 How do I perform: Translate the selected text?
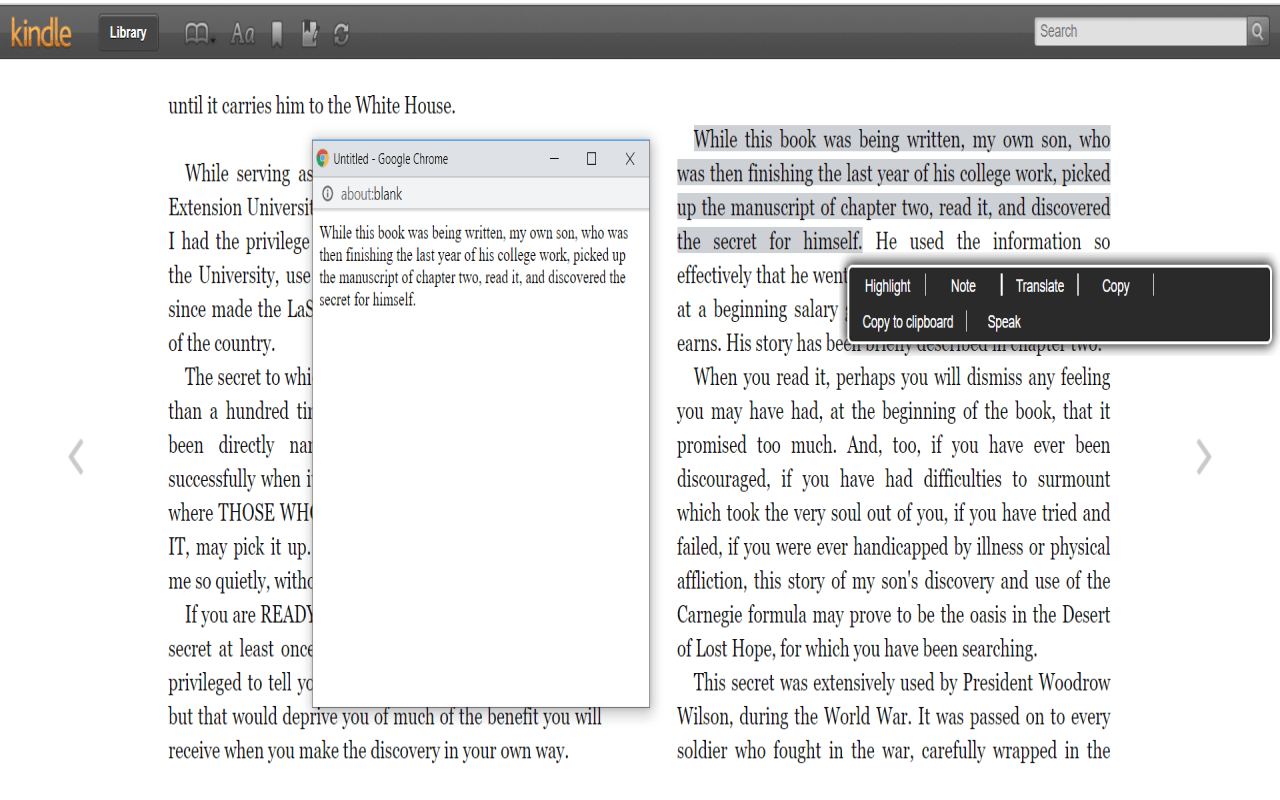click(1039, 285)
